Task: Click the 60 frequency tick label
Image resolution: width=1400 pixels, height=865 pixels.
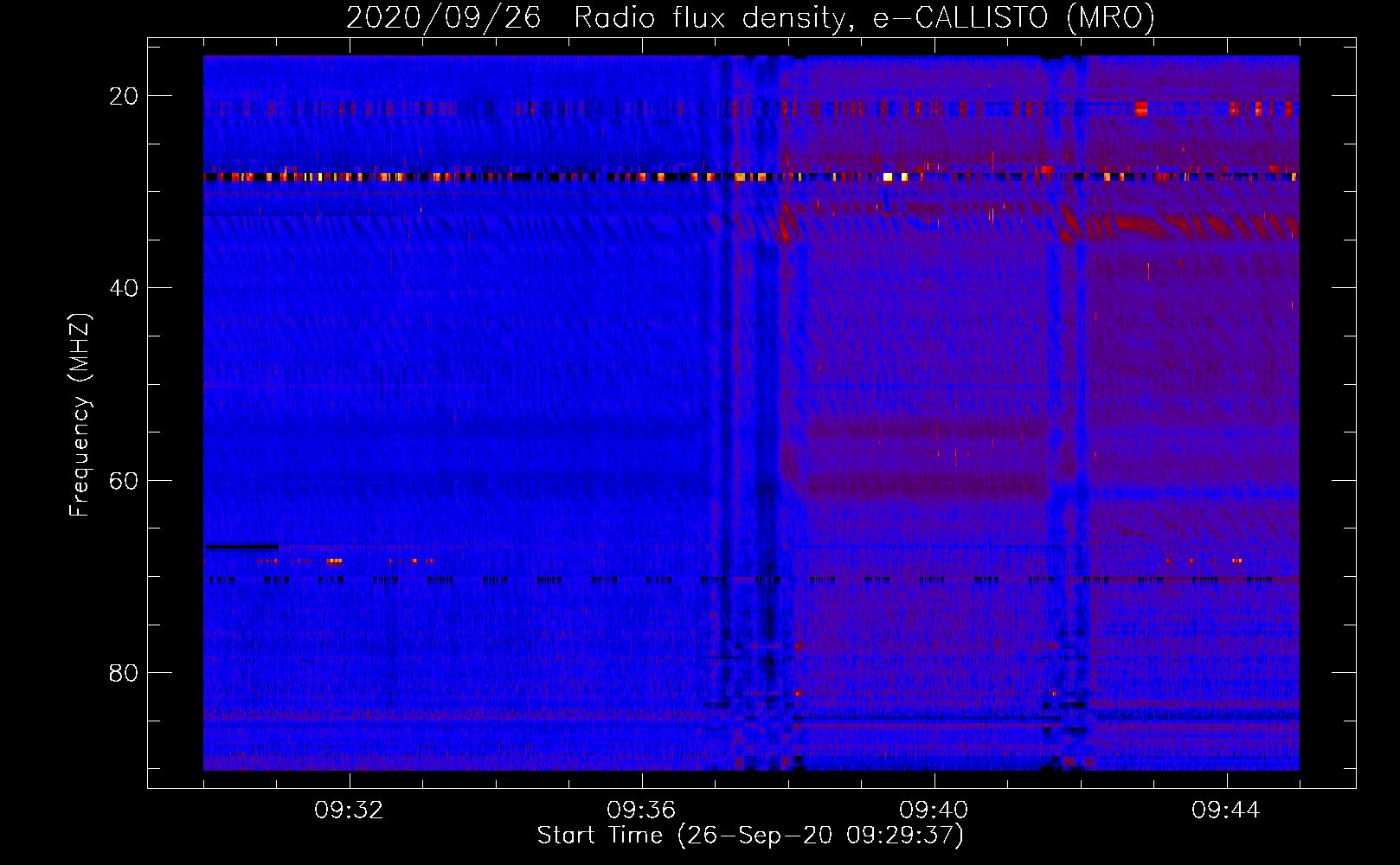Action: pyautogui.click(x=124, y=480)
